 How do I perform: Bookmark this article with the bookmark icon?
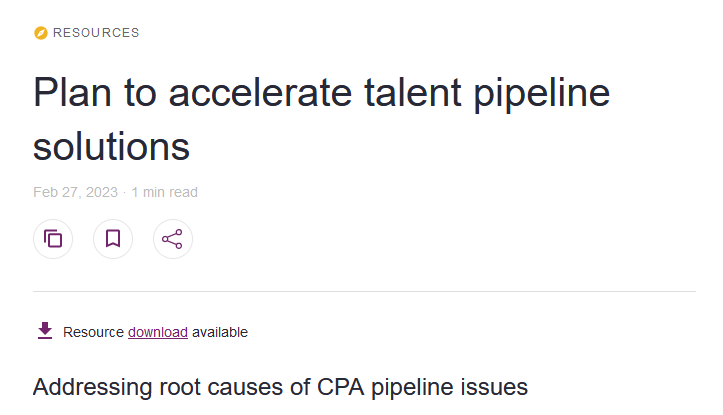(113, 239)
